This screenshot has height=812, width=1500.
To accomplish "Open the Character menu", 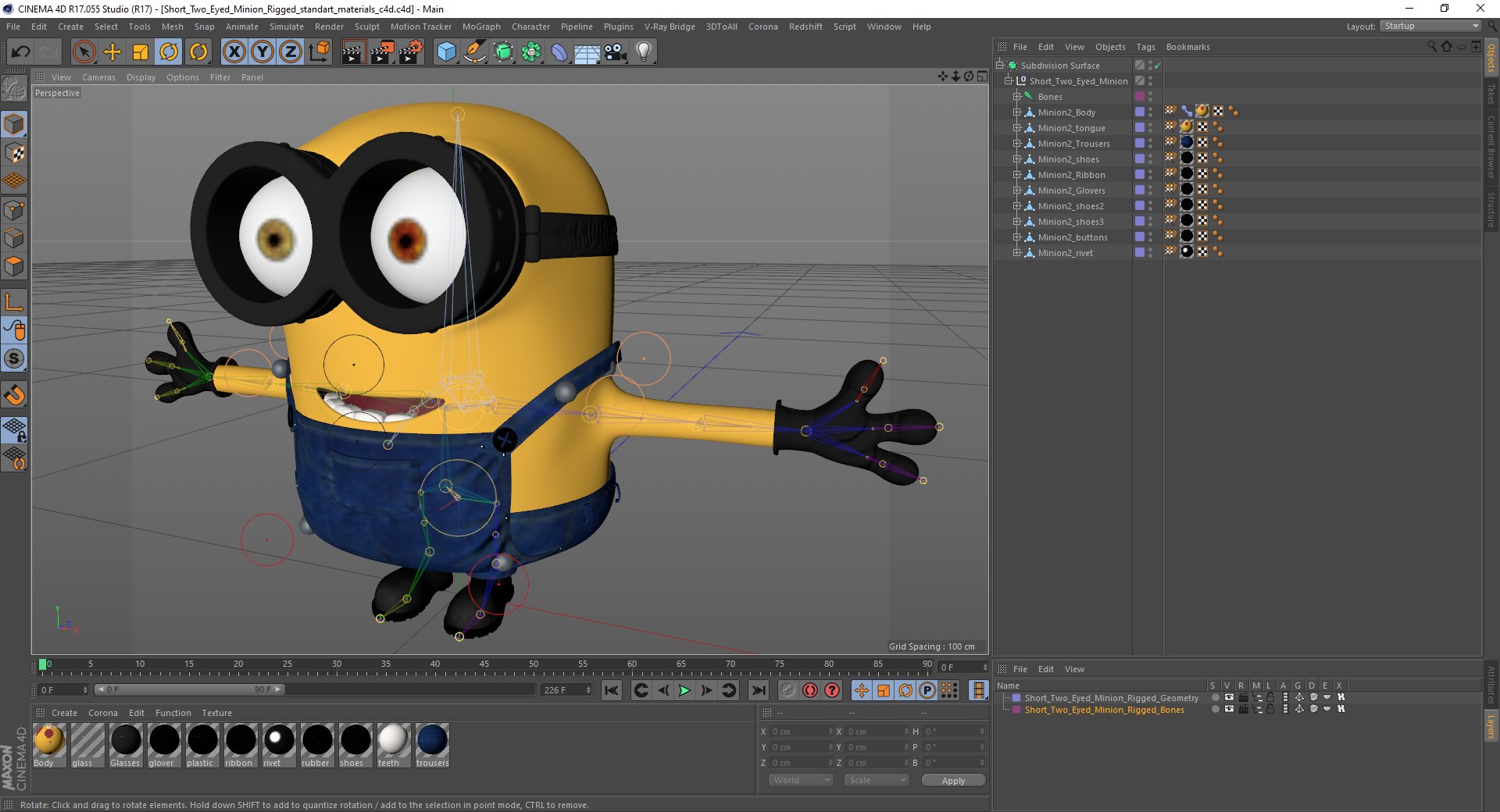I will coord(530,27).
